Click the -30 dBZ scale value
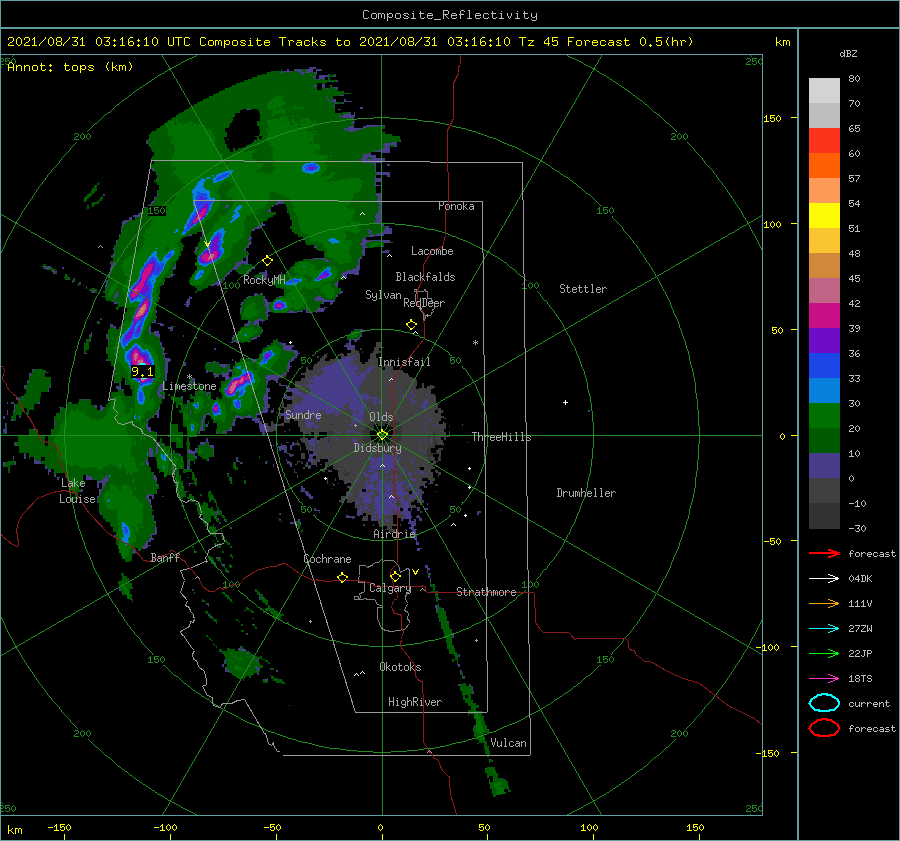 (857, 528)
